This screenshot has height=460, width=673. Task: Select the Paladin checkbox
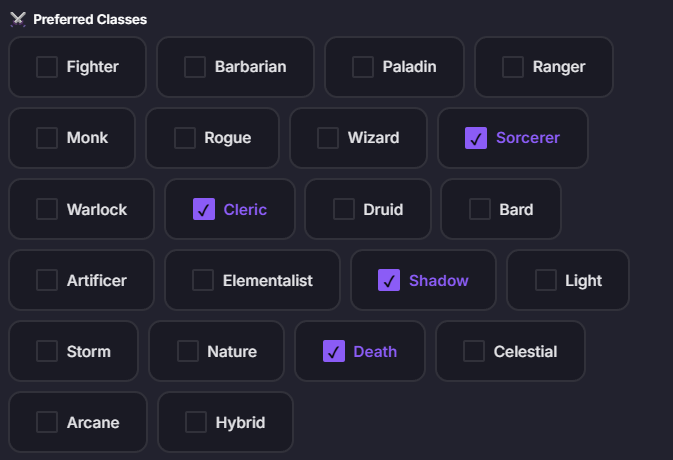pos(363,67)
